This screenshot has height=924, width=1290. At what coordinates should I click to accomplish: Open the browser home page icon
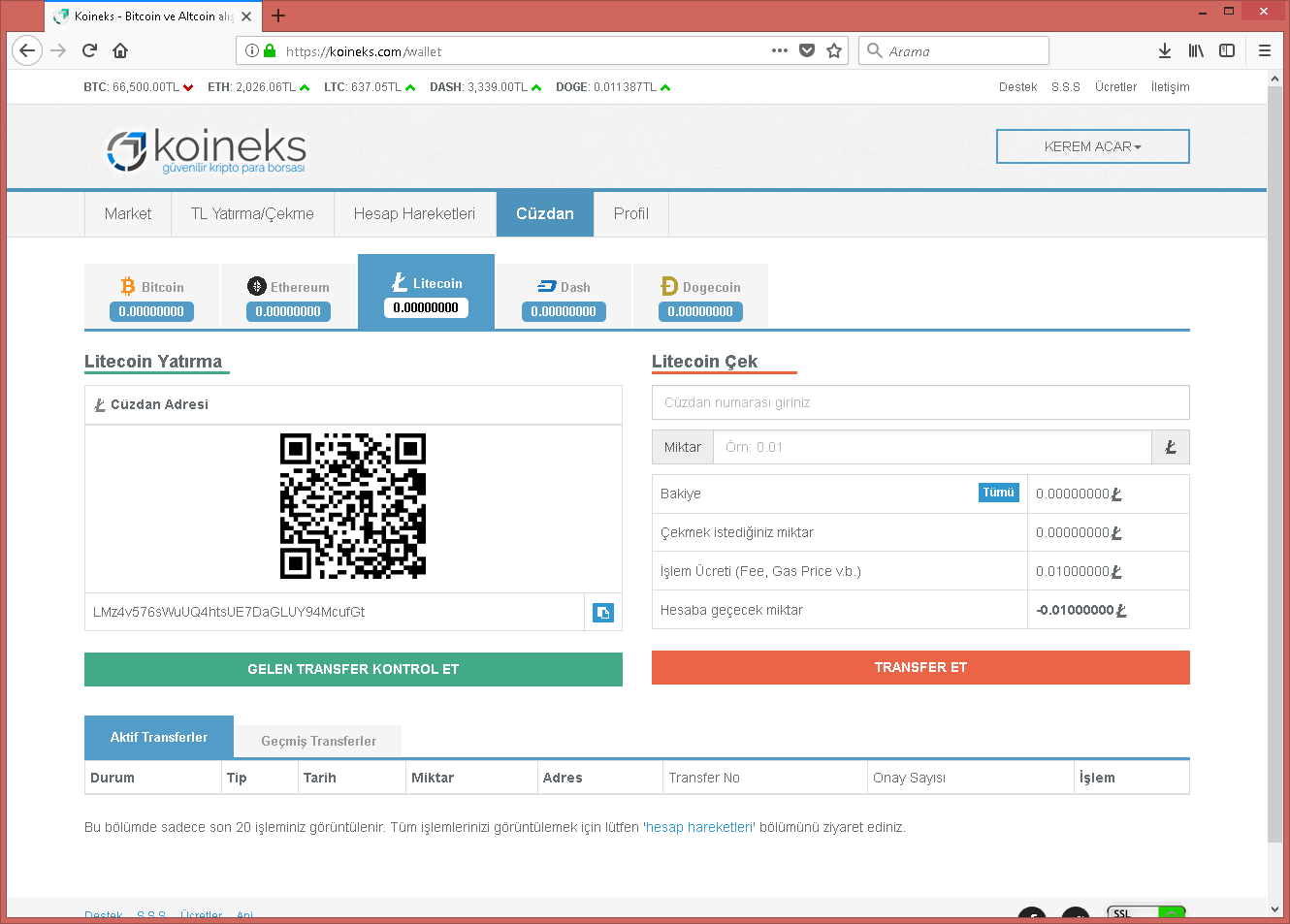pyautogui.click(x=120, y=50)
